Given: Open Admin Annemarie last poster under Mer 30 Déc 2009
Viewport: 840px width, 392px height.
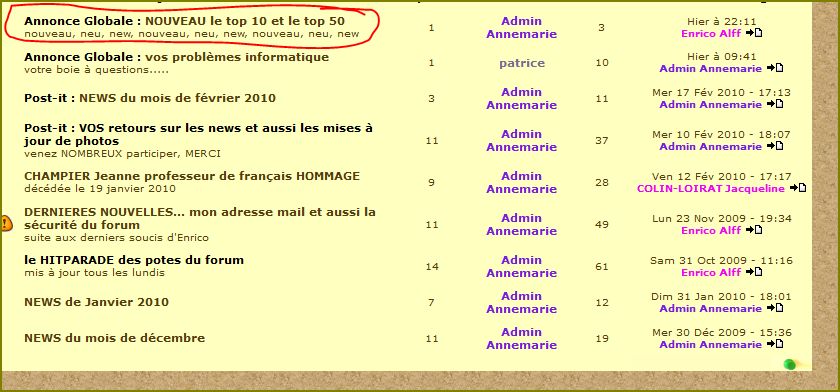Looking at the screenshot, I should click(x=710, y=344).
